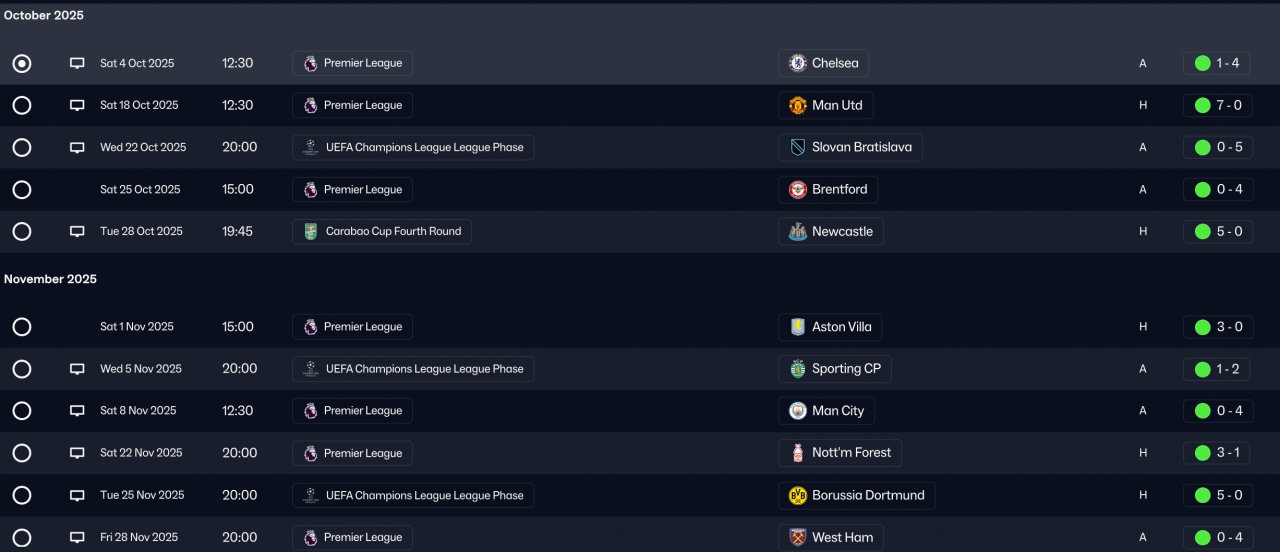Select the radio button for Man Utd match
Screen dimensions: 1280x552
pyautogui.click(x=22, y=105)
